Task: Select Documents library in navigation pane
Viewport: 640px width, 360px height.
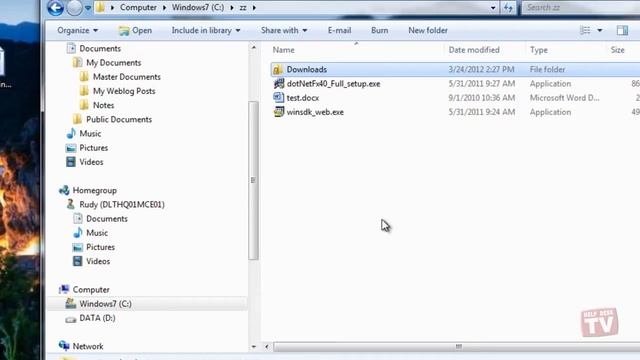Action: (100, 48)
